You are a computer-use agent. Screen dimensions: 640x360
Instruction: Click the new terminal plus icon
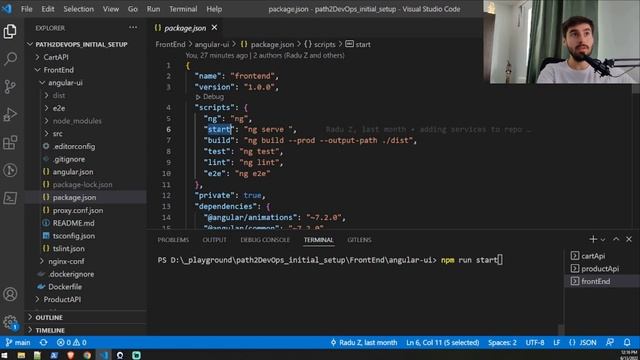(593, 240)
